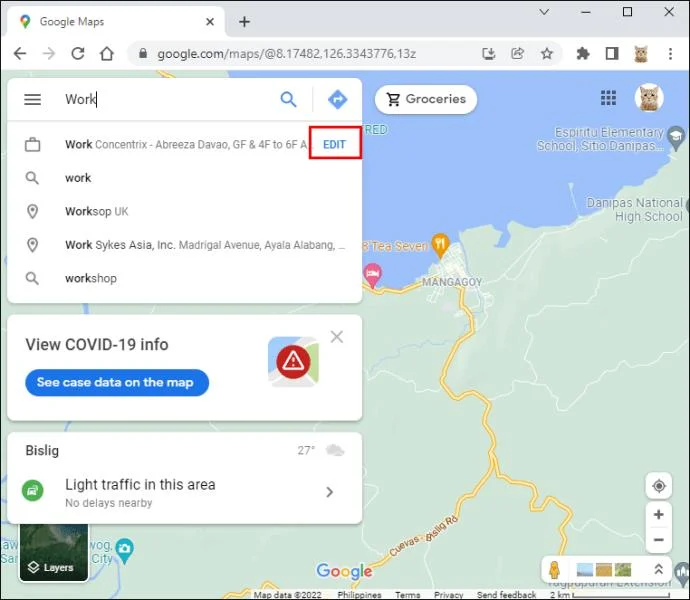Image resolution: width=690 pixels, height=600 pixels.
Task: Open the tab search dropdown arrow
Action: click(544, 12)
